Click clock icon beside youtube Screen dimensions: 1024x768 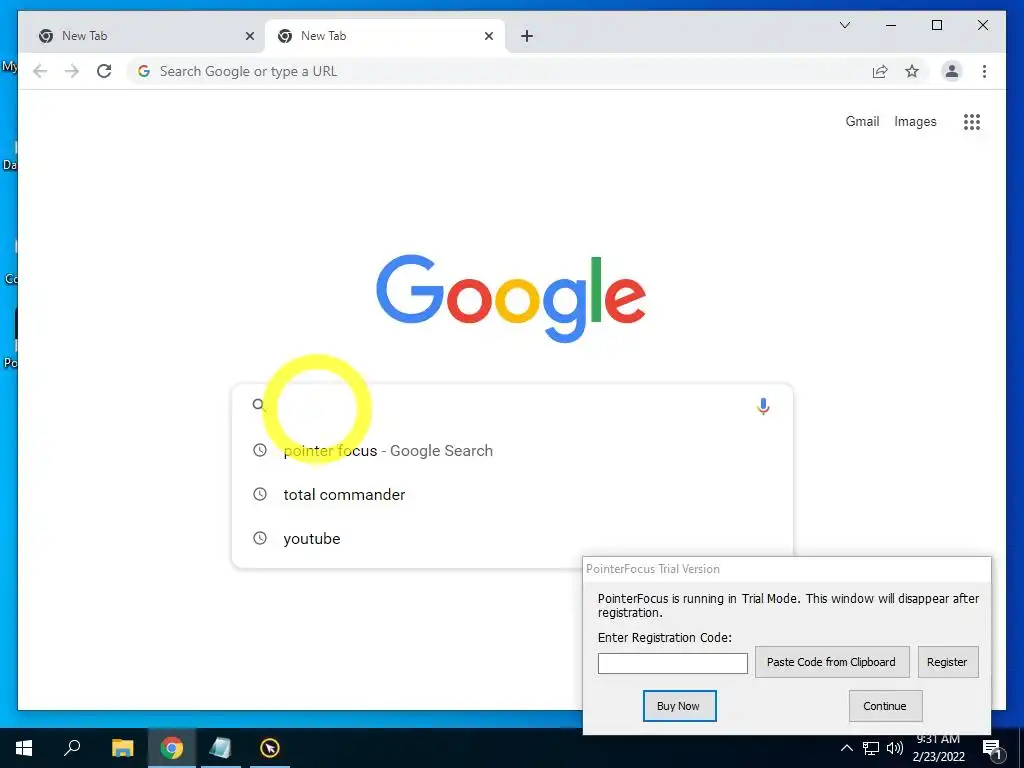(260, 537)
